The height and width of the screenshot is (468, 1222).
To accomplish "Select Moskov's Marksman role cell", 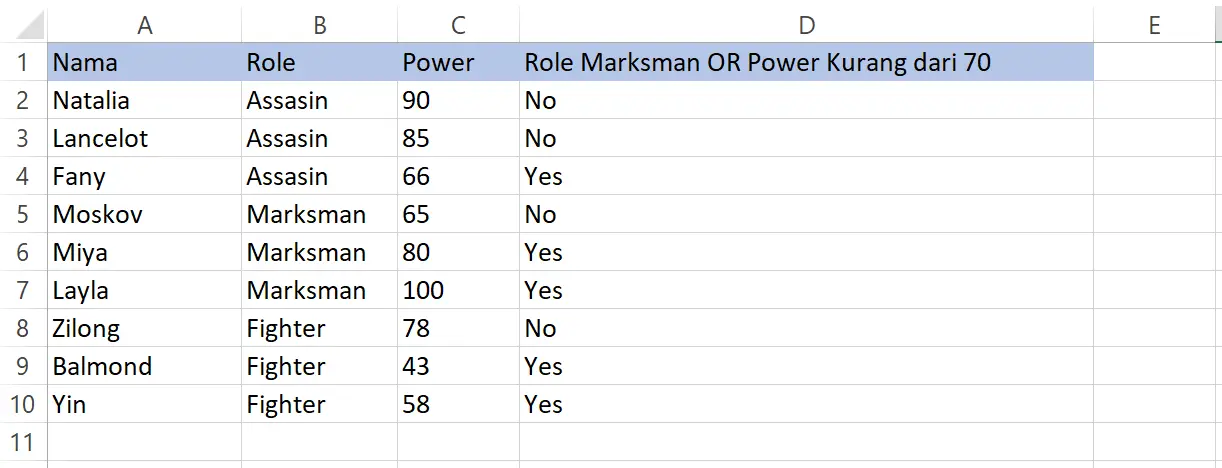I will [x=319, y=215].
